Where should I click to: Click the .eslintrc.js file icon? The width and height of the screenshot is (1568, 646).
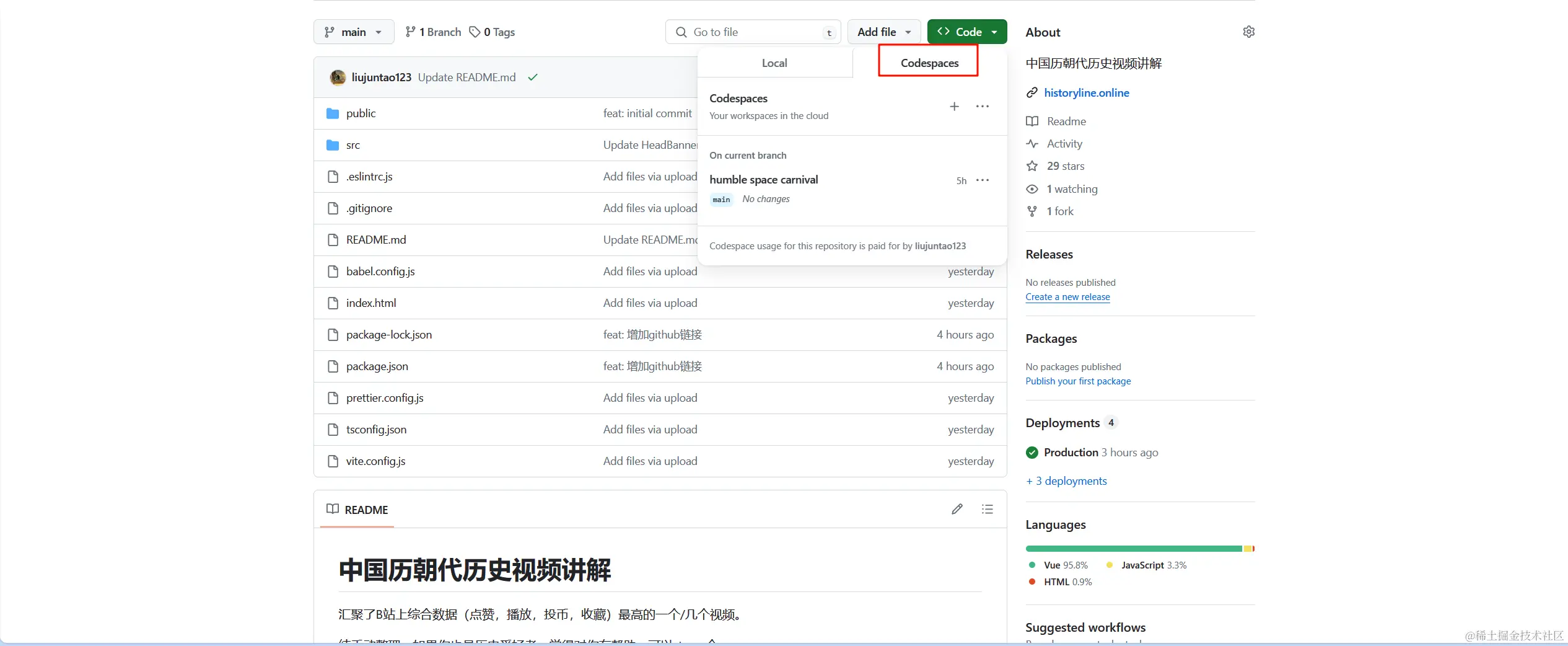pyautogui.click(x=333, y=177)
